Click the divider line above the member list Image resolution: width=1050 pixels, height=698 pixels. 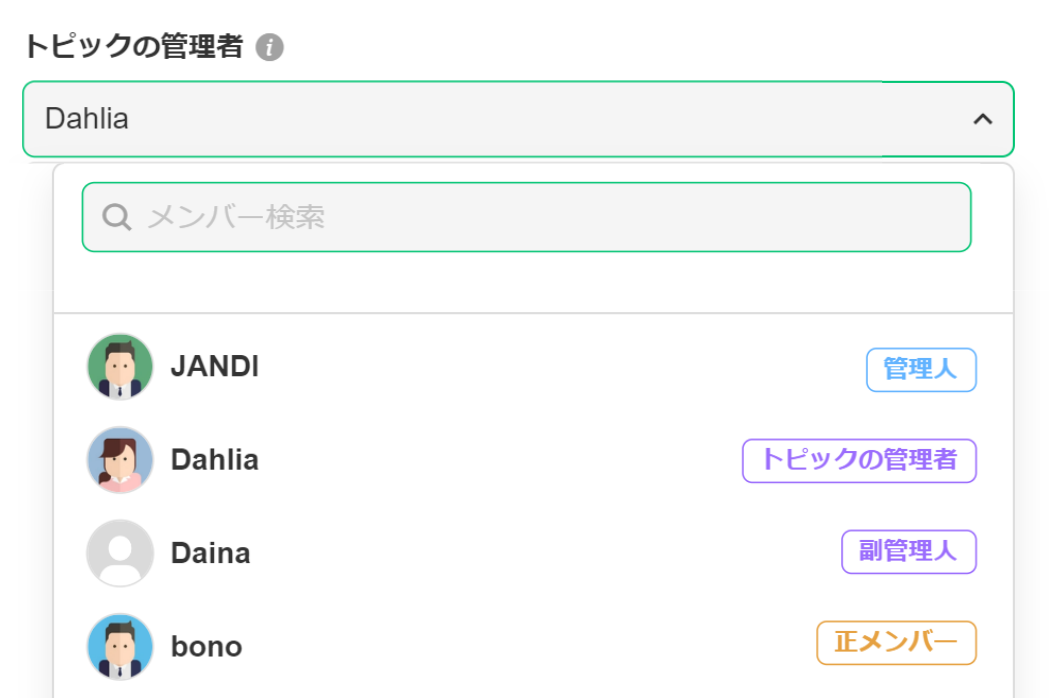pyautogui.click(x=533, y=313)
